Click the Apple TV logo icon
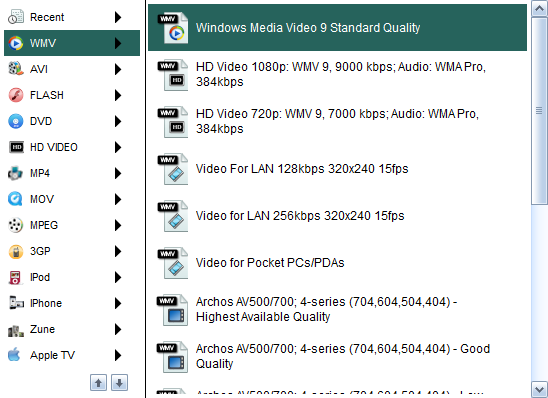 coord(14,355)
